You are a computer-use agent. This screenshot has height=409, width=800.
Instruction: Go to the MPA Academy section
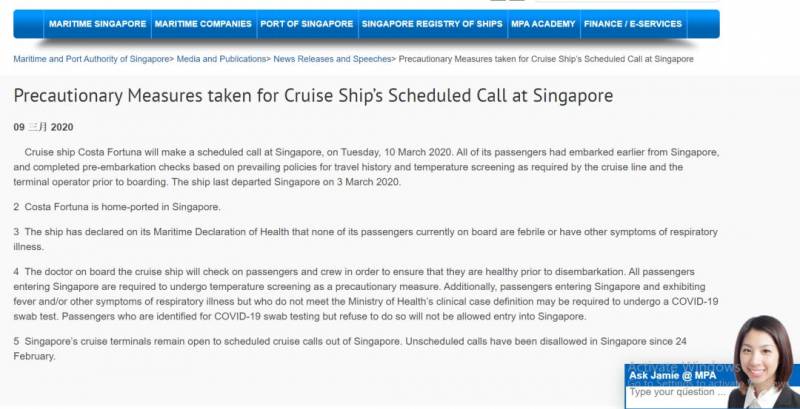542,24
